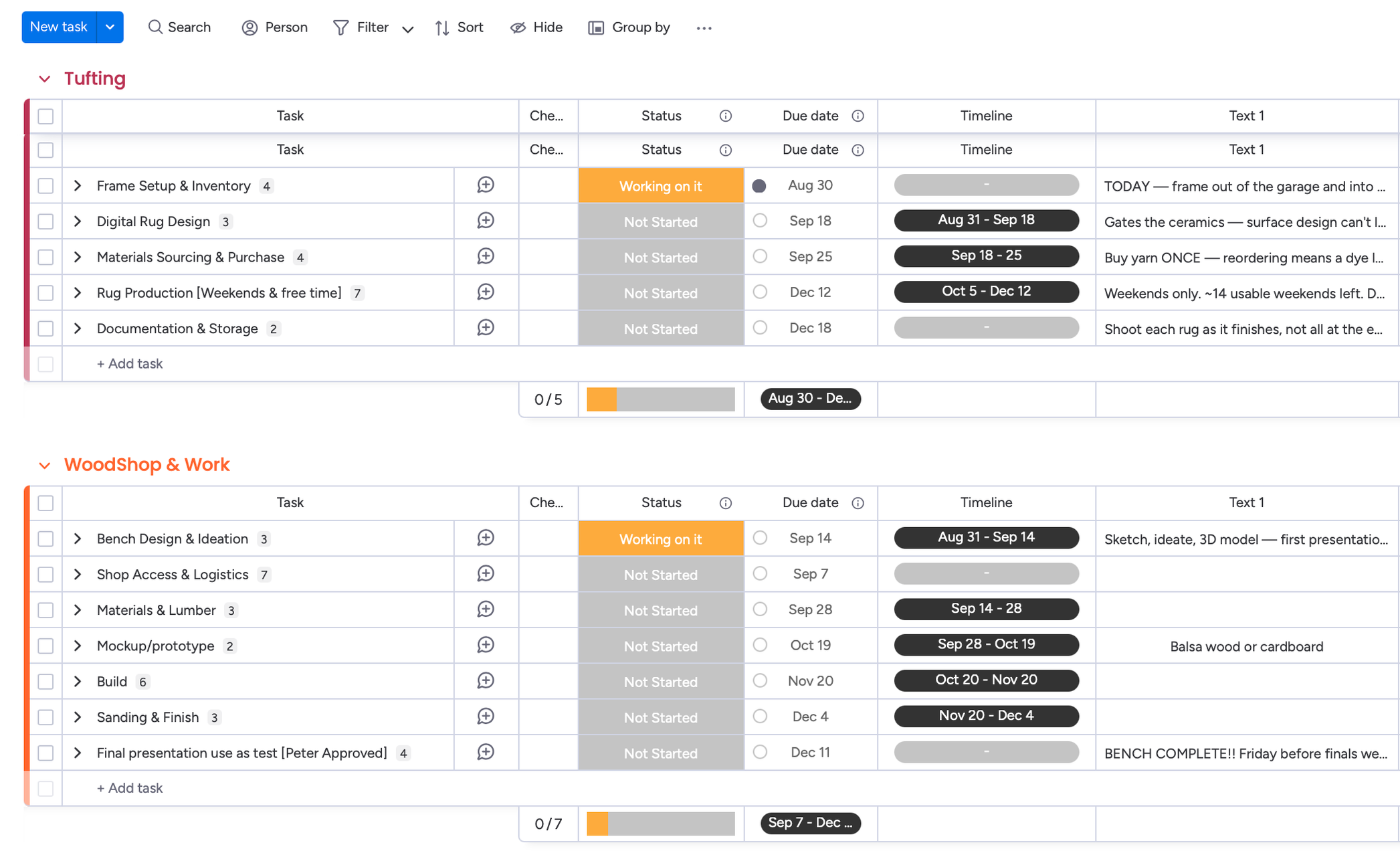Click the Text 1 column header in WoodShop
1400x857 pixels.
[1246, 503]
